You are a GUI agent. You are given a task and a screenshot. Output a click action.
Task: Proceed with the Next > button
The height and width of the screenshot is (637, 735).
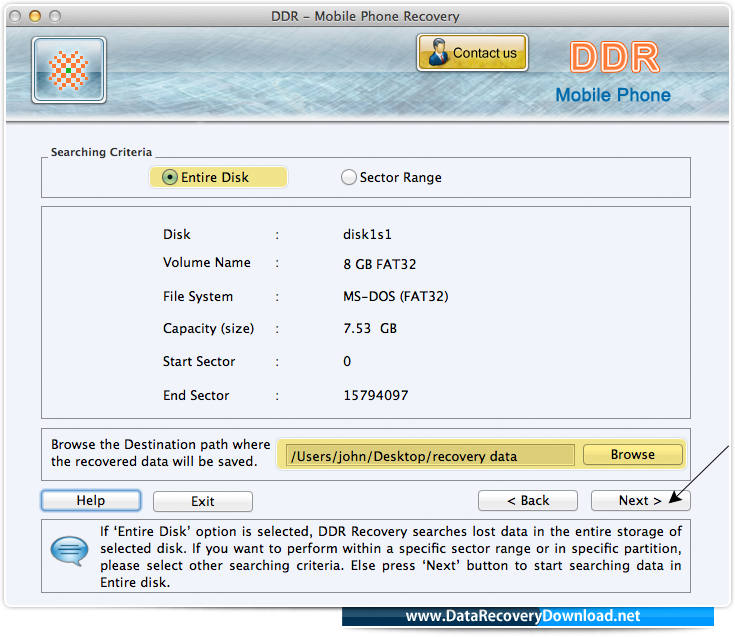coord(640,500)
